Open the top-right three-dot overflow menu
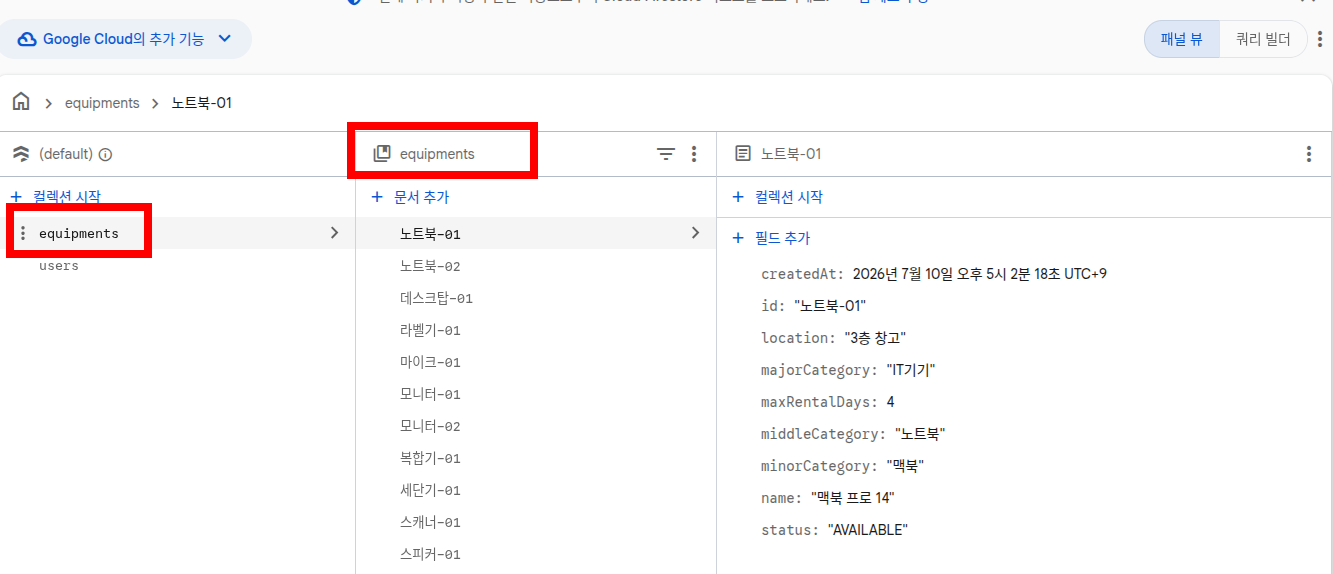 coord(1320,40)
